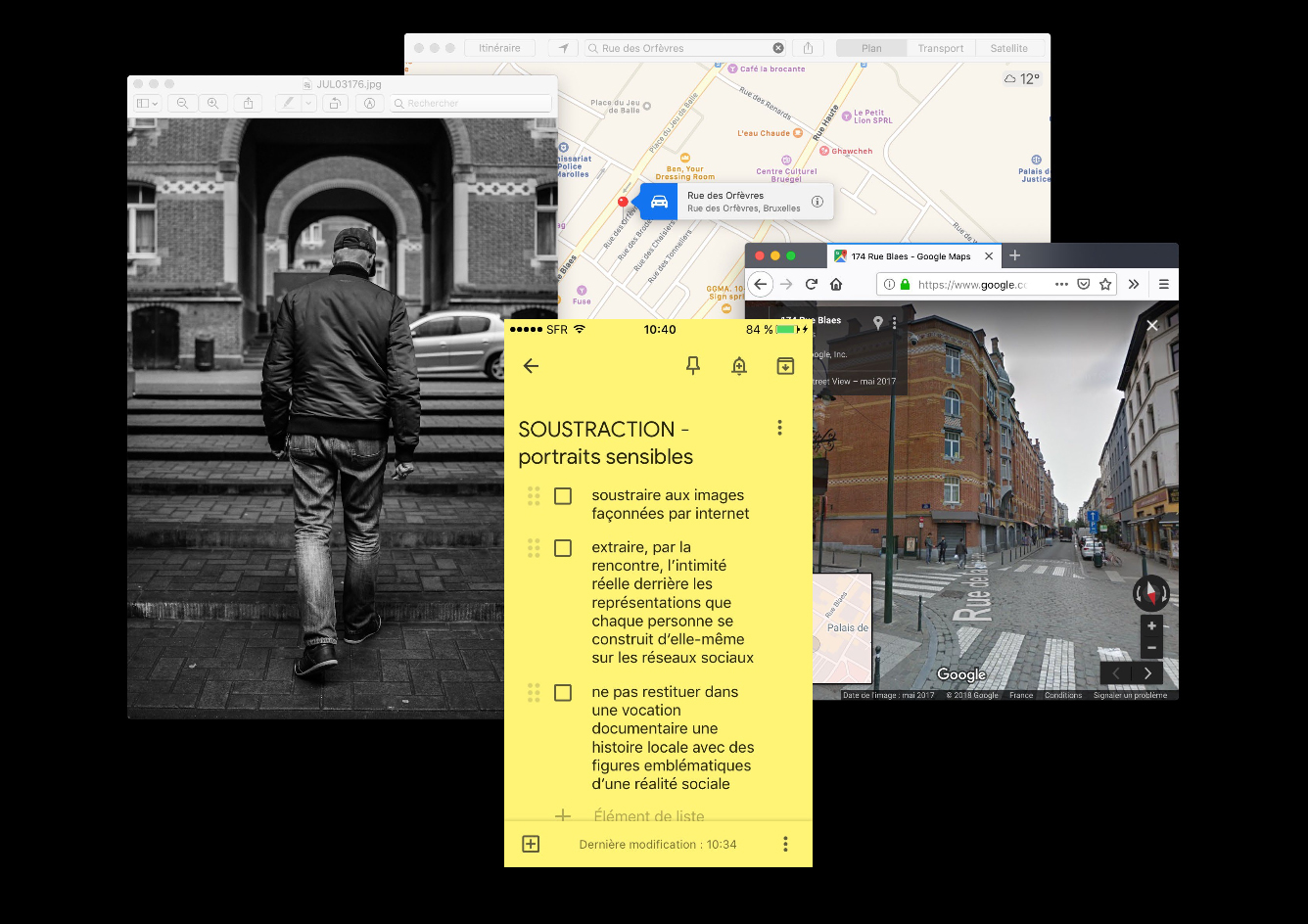Open the sidebar view dropdown in Preview

tap(147, 103)
